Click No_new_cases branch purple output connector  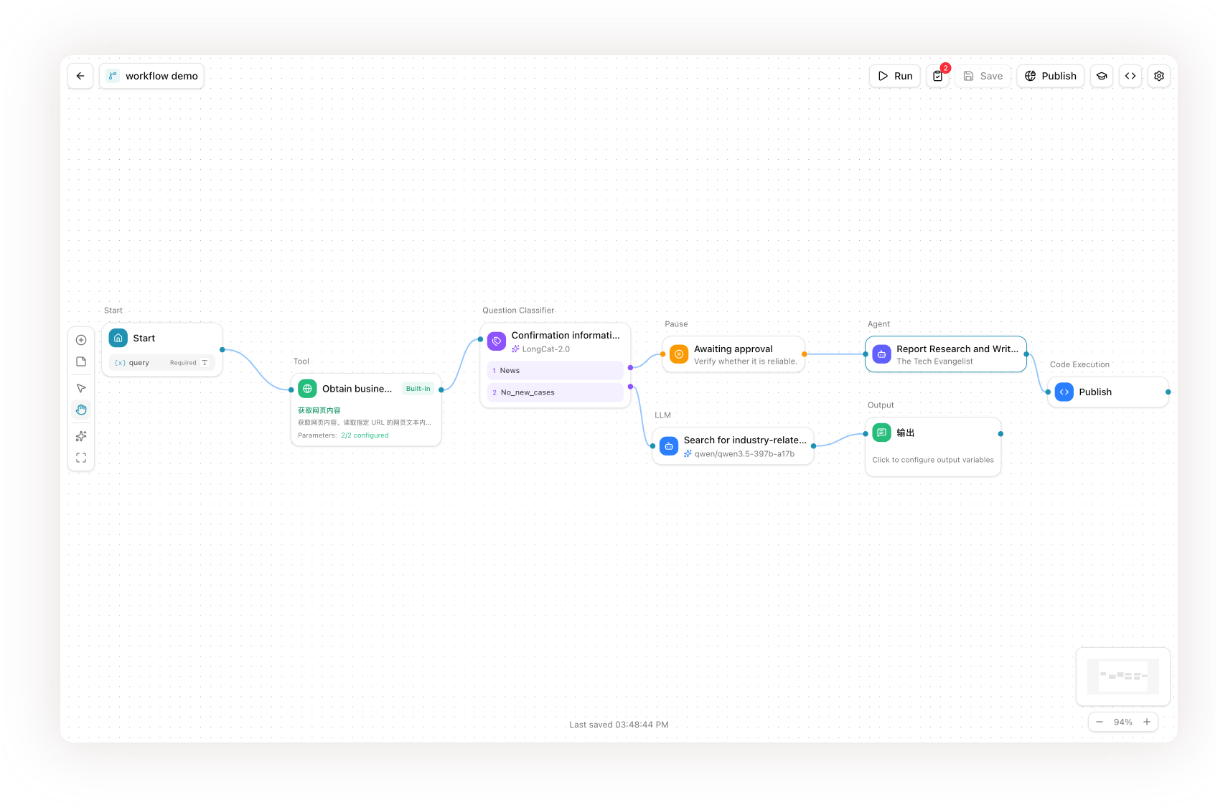coord(630,386)
